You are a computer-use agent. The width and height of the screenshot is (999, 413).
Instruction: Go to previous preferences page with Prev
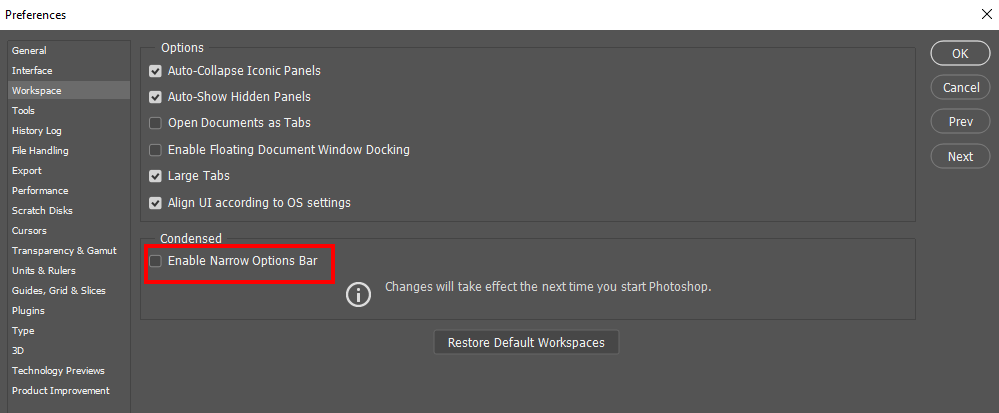(x=960, y=122)
